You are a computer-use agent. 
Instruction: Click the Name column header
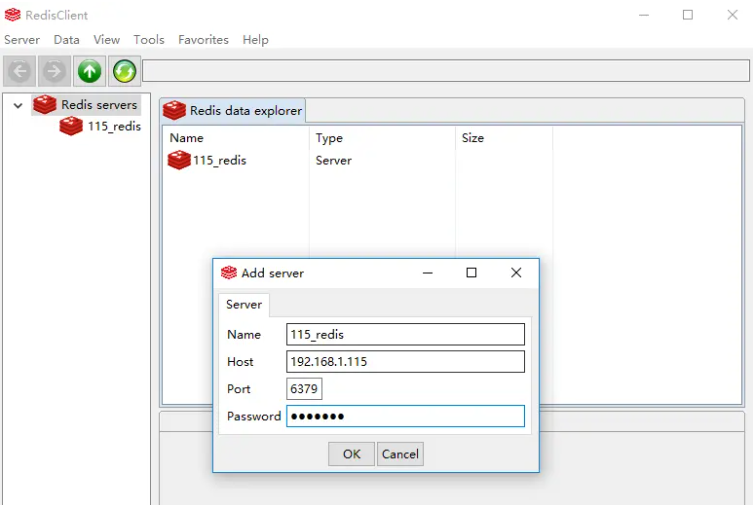pos(186,138)
